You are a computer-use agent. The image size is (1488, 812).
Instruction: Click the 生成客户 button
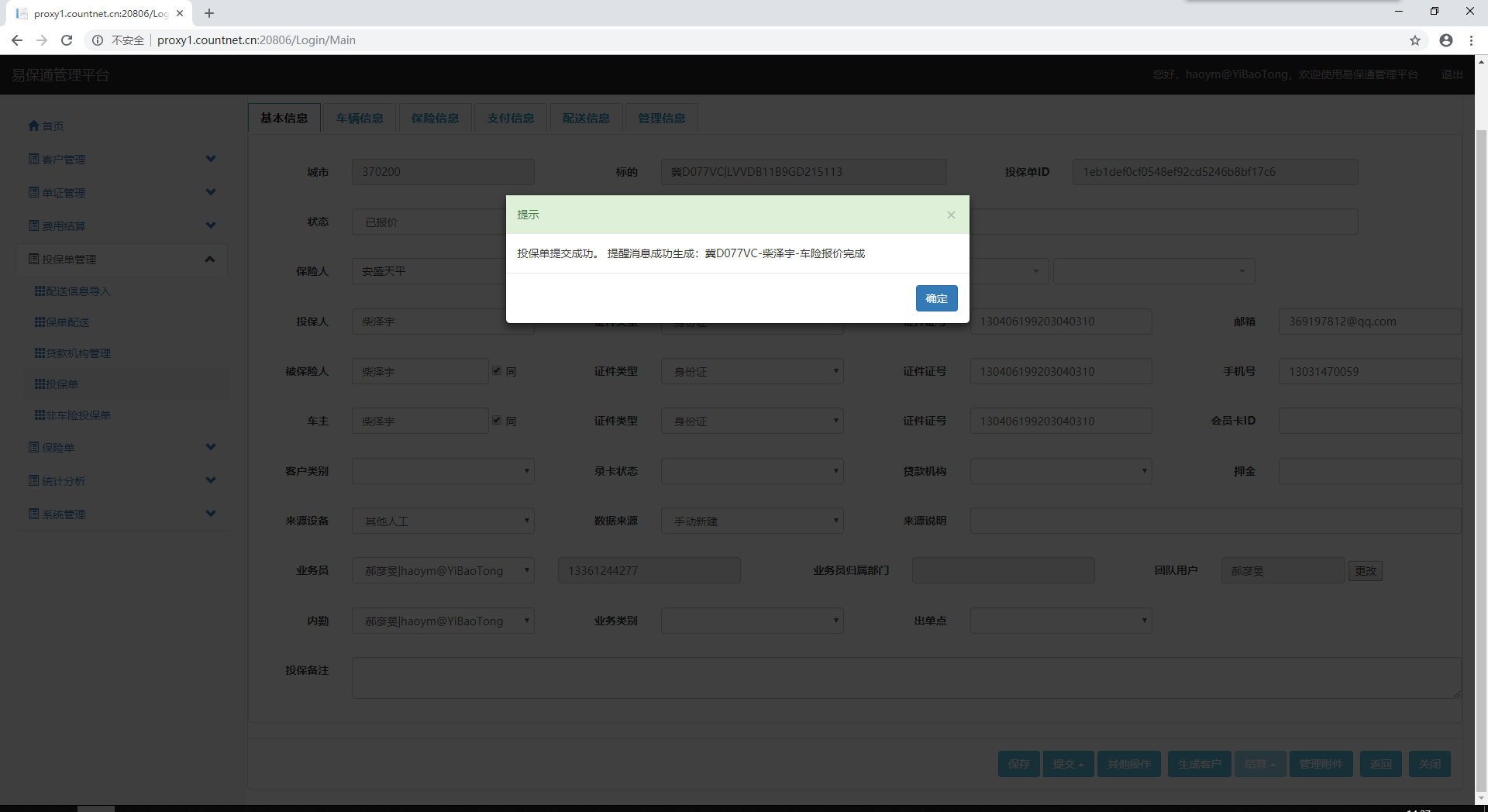1199,764
